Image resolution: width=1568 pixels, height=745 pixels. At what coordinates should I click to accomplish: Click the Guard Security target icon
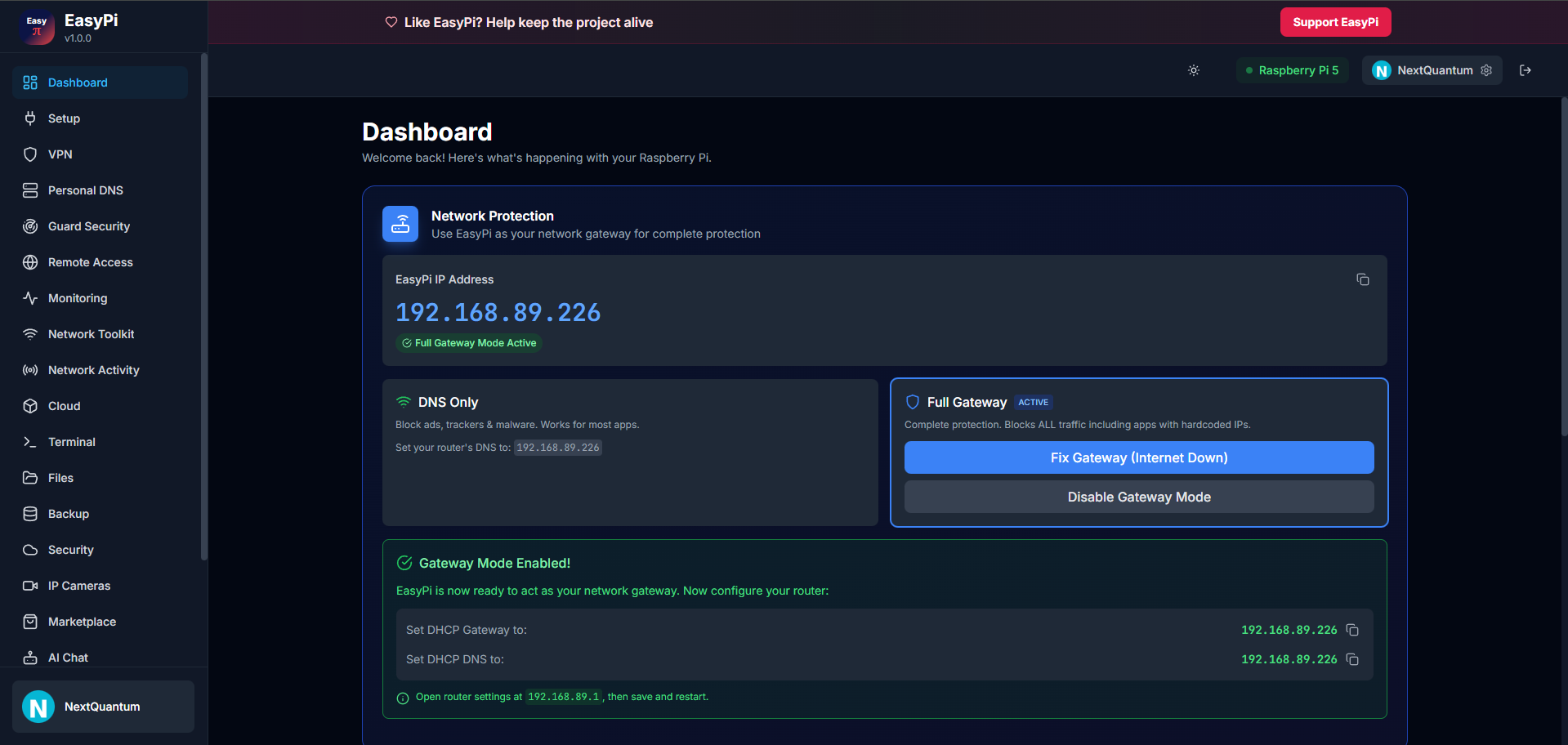(30, 226)
